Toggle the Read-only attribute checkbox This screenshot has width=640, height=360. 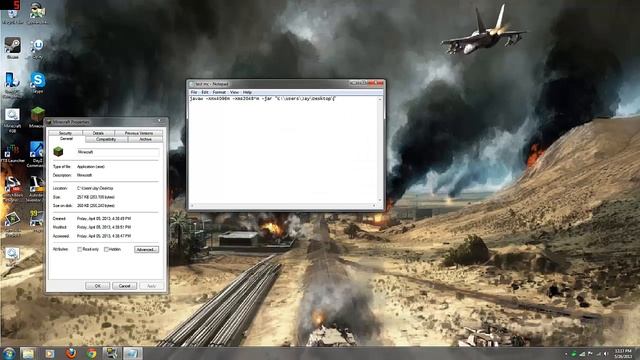tap(80, 249)
